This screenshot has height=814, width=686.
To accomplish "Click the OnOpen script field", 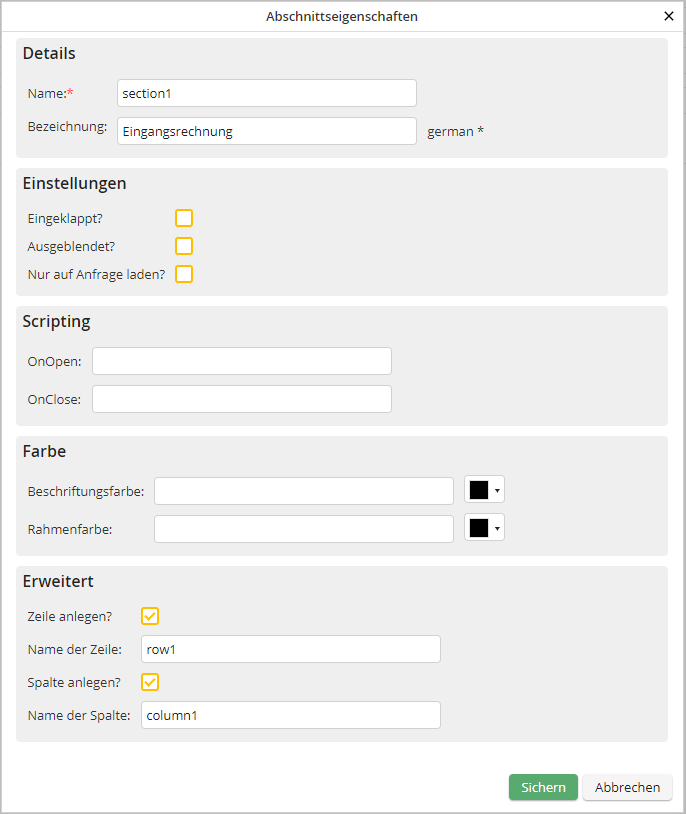I will [241, 361].
